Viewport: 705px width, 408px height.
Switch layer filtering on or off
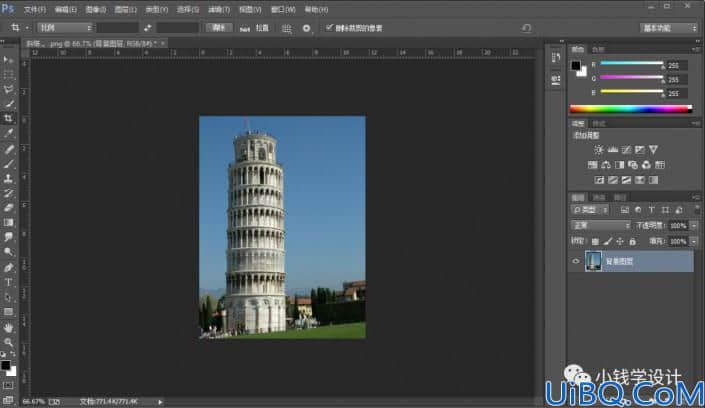[x=697, y=210]
